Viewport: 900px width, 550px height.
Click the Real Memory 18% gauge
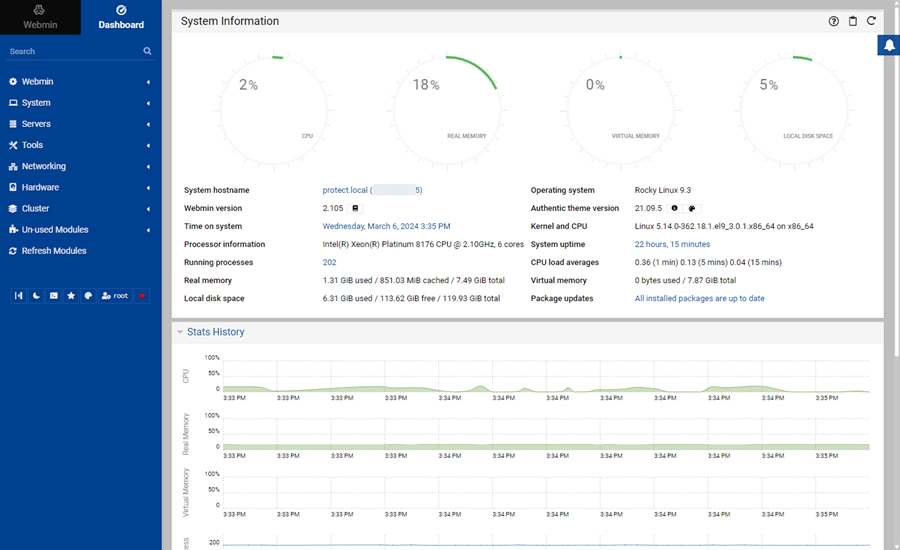[x=446, y=100]
